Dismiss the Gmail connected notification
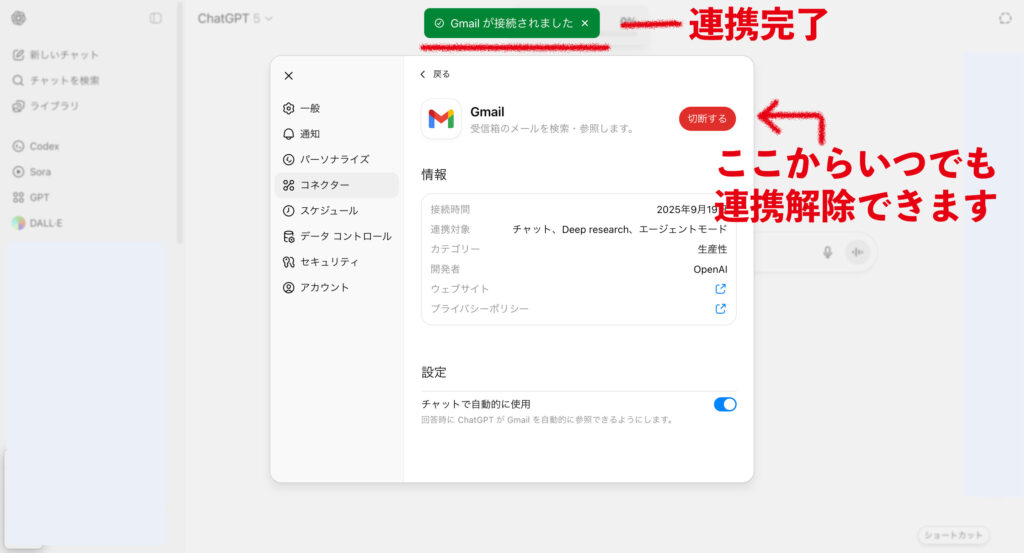Viewport: 1024px width, 553px height. (x=585, y=23)
